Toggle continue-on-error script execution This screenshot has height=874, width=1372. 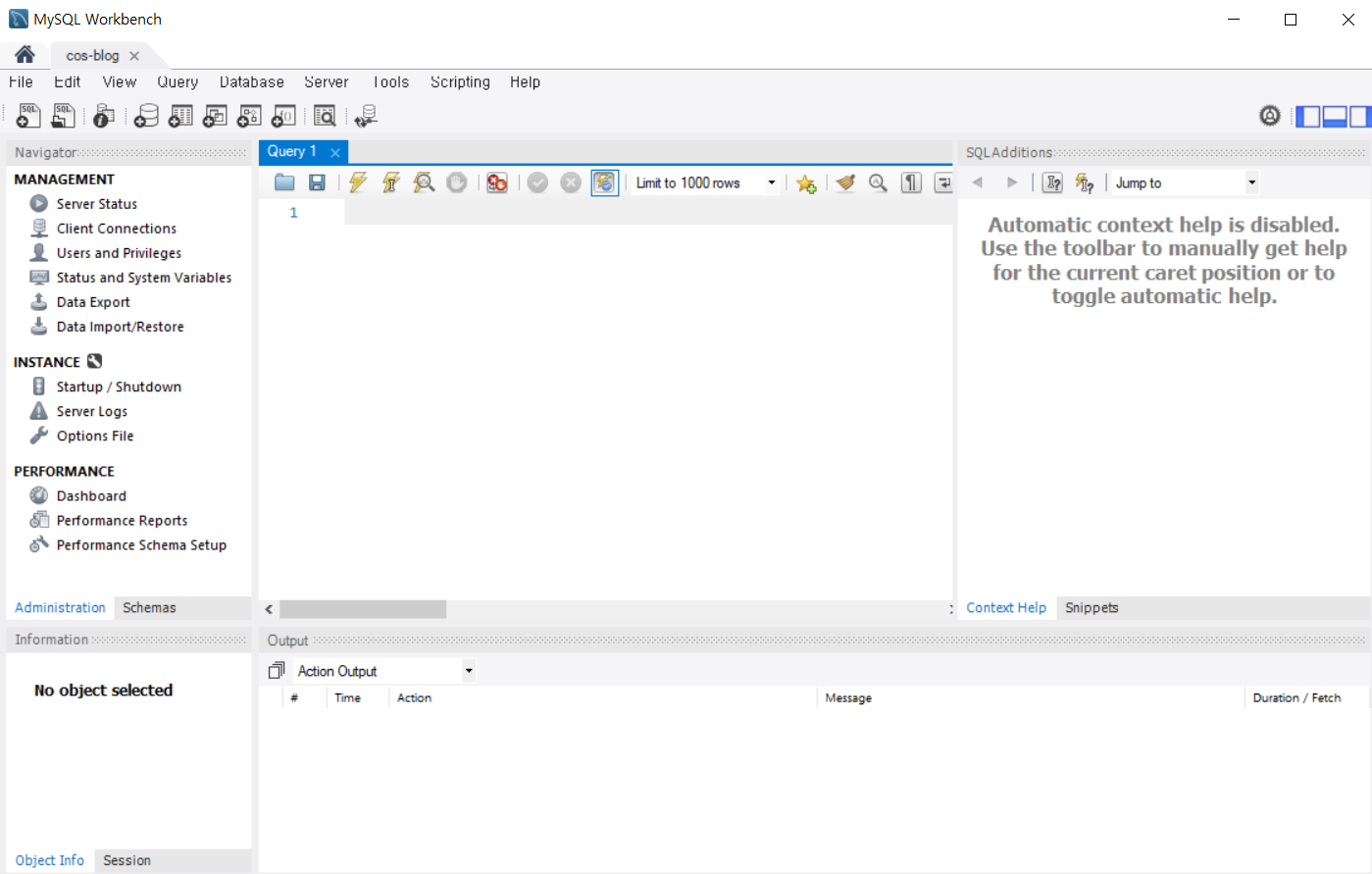coord(497,182)
